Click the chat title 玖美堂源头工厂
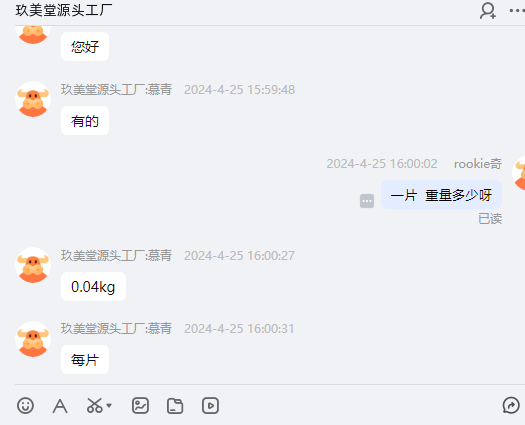The height and width of the screenshot is (425, 525). click(x=64, y=10)
